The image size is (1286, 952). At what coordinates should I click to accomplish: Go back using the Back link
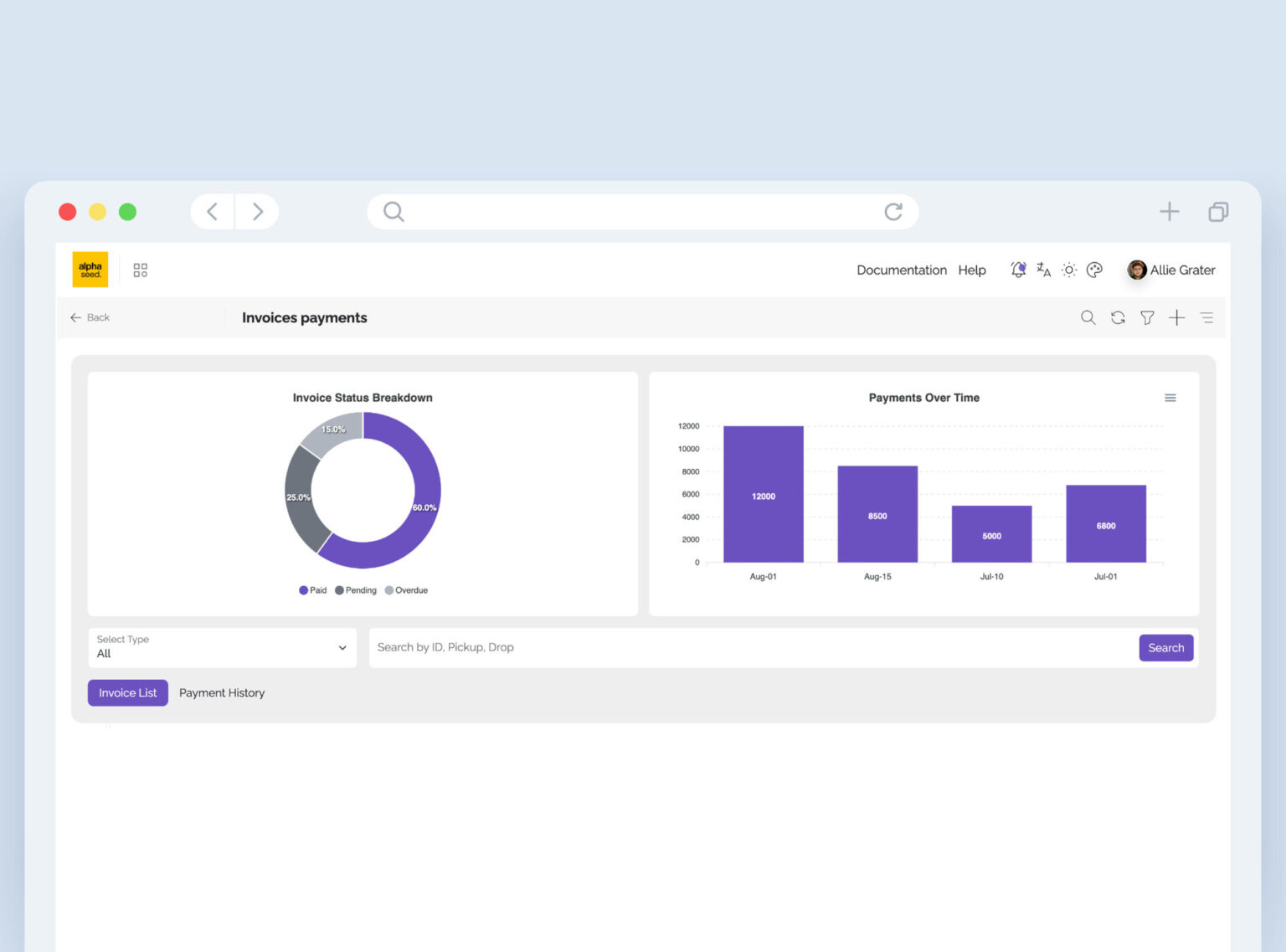pos(90,317)
